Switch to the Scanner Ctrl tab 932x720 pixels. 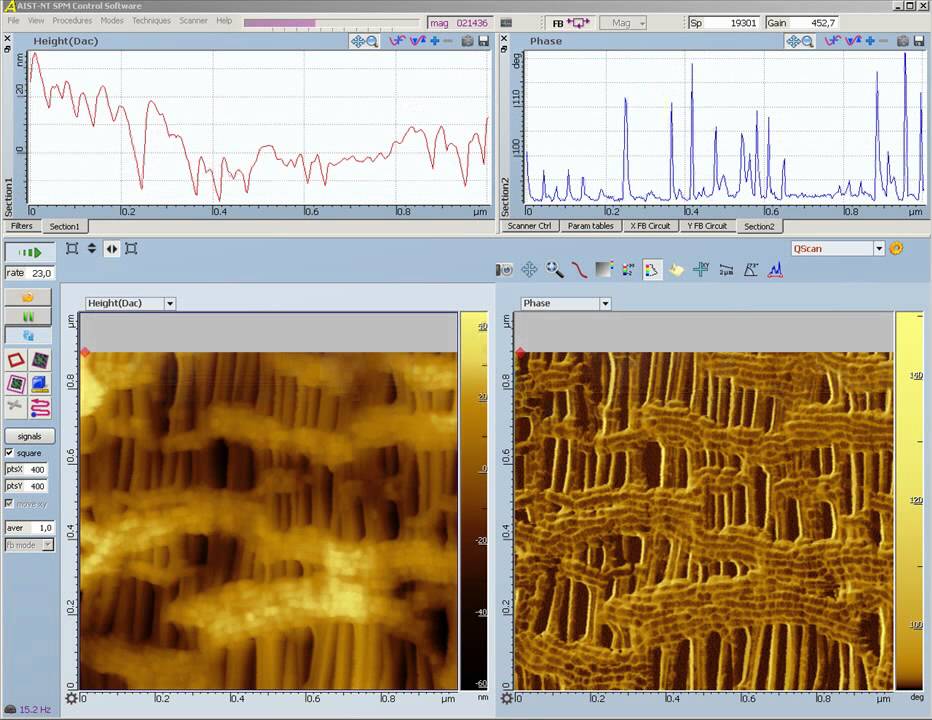[529, 226]
